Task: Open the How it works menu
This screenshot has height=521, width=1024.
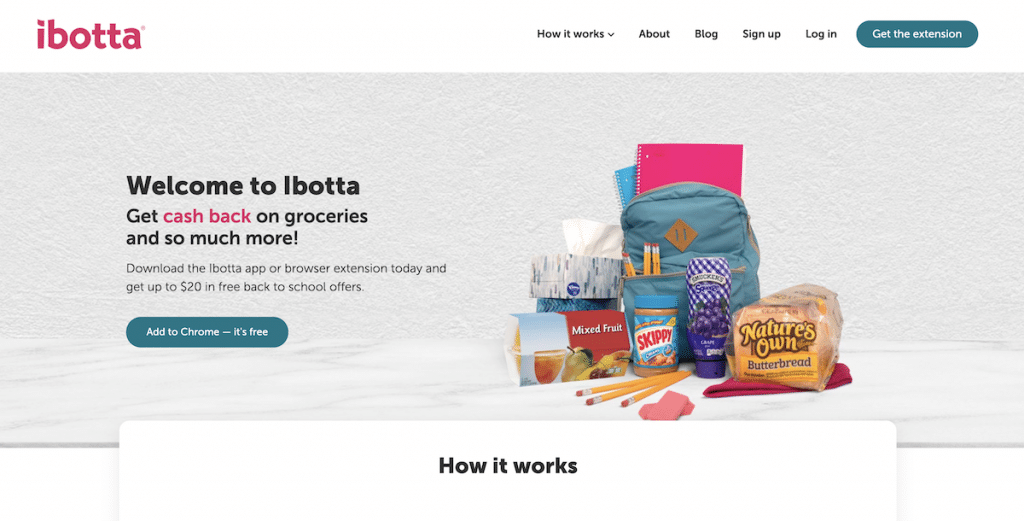Action: coord(575,34)
